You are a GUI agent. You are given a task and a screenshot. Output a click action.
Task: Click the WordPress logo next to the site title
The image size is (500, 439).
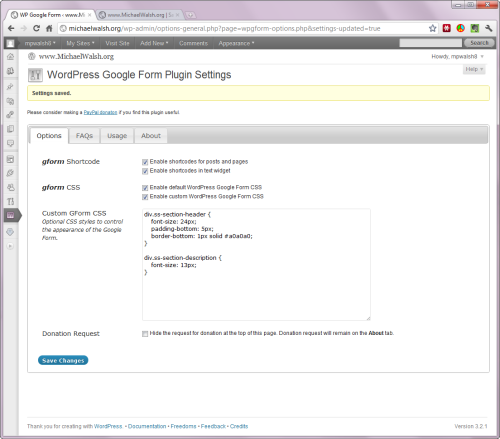coord(32,56)
